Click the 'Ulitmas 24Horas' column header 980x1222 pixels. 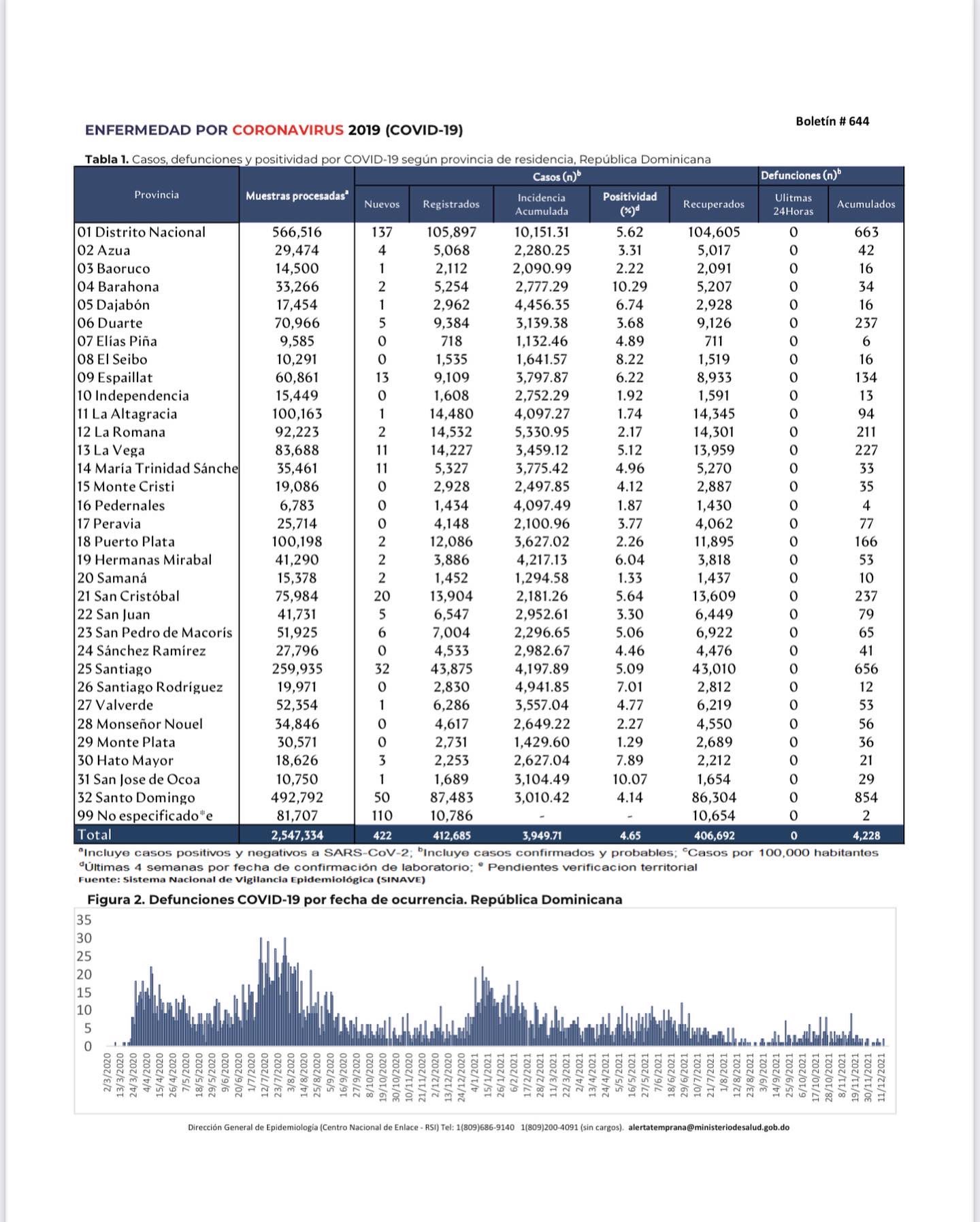[x=794, y=204]
